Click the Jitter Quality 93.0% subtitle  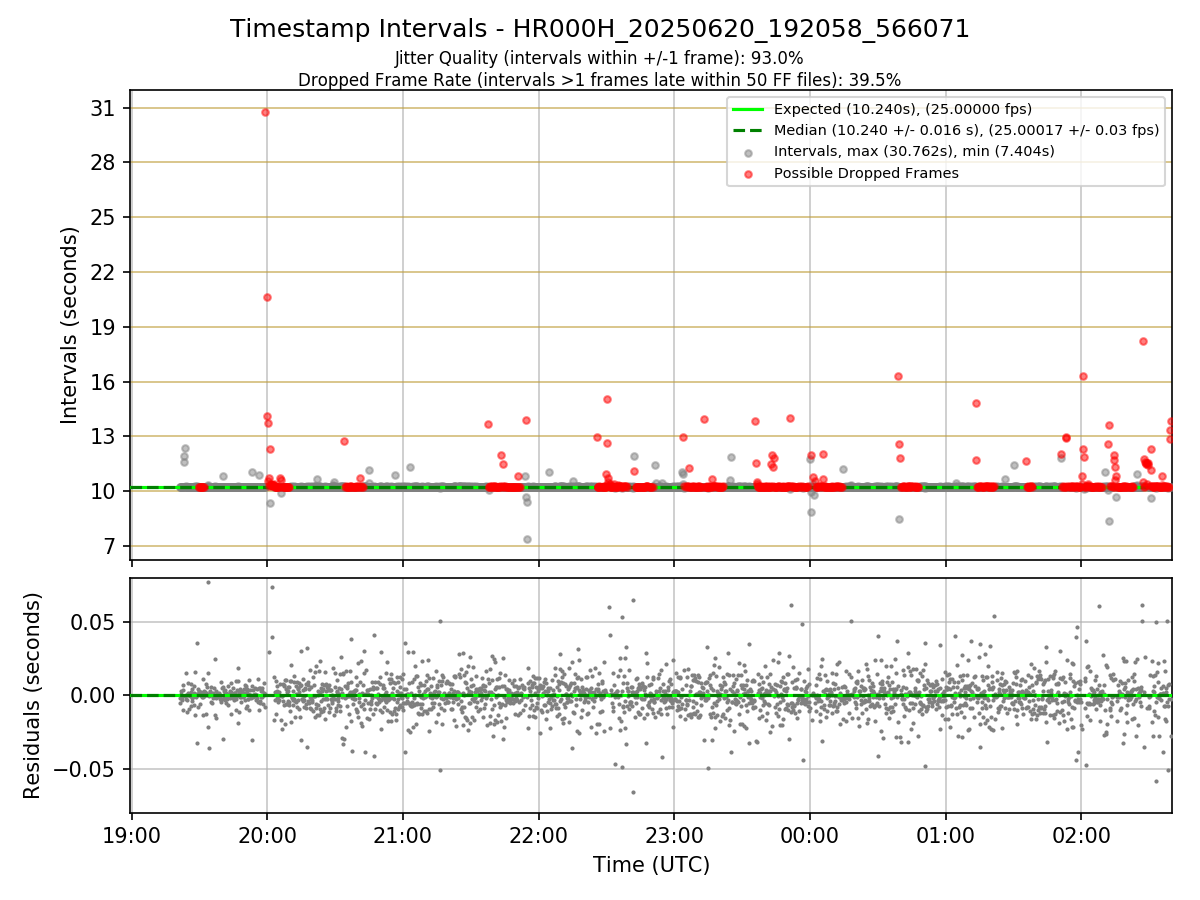point(599,58)
